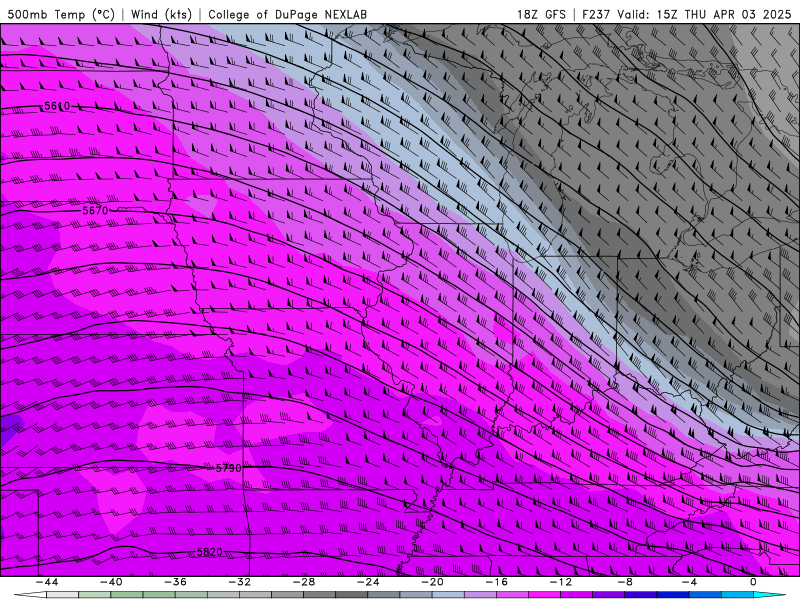Click the -44 colorbar tick label
Viewport: 800px width, 600px height.
tap(47, 582)
